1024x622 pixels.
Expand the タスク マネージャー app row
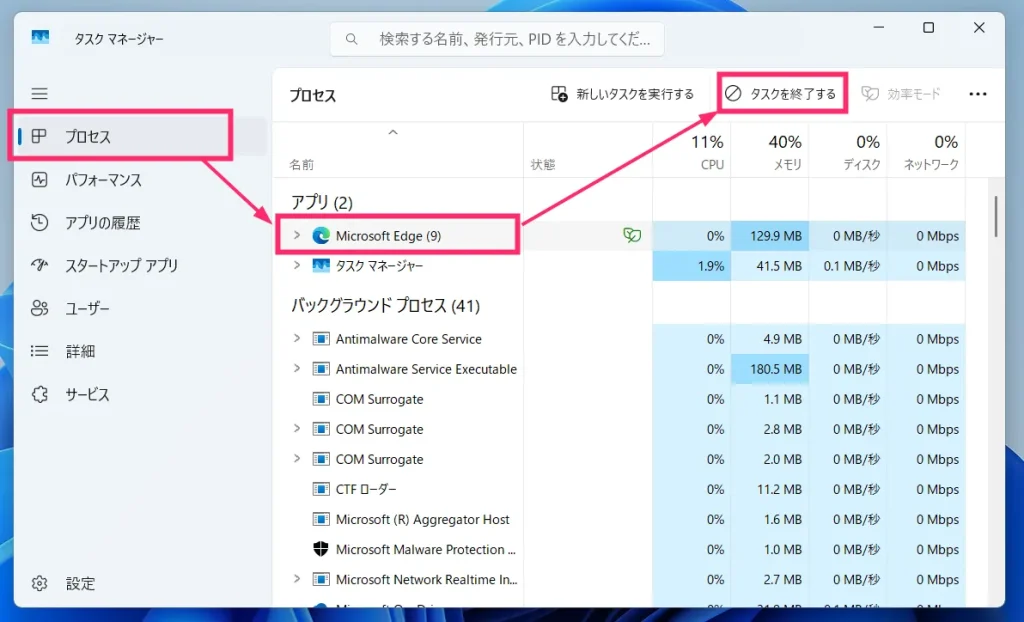pos(297,265)
